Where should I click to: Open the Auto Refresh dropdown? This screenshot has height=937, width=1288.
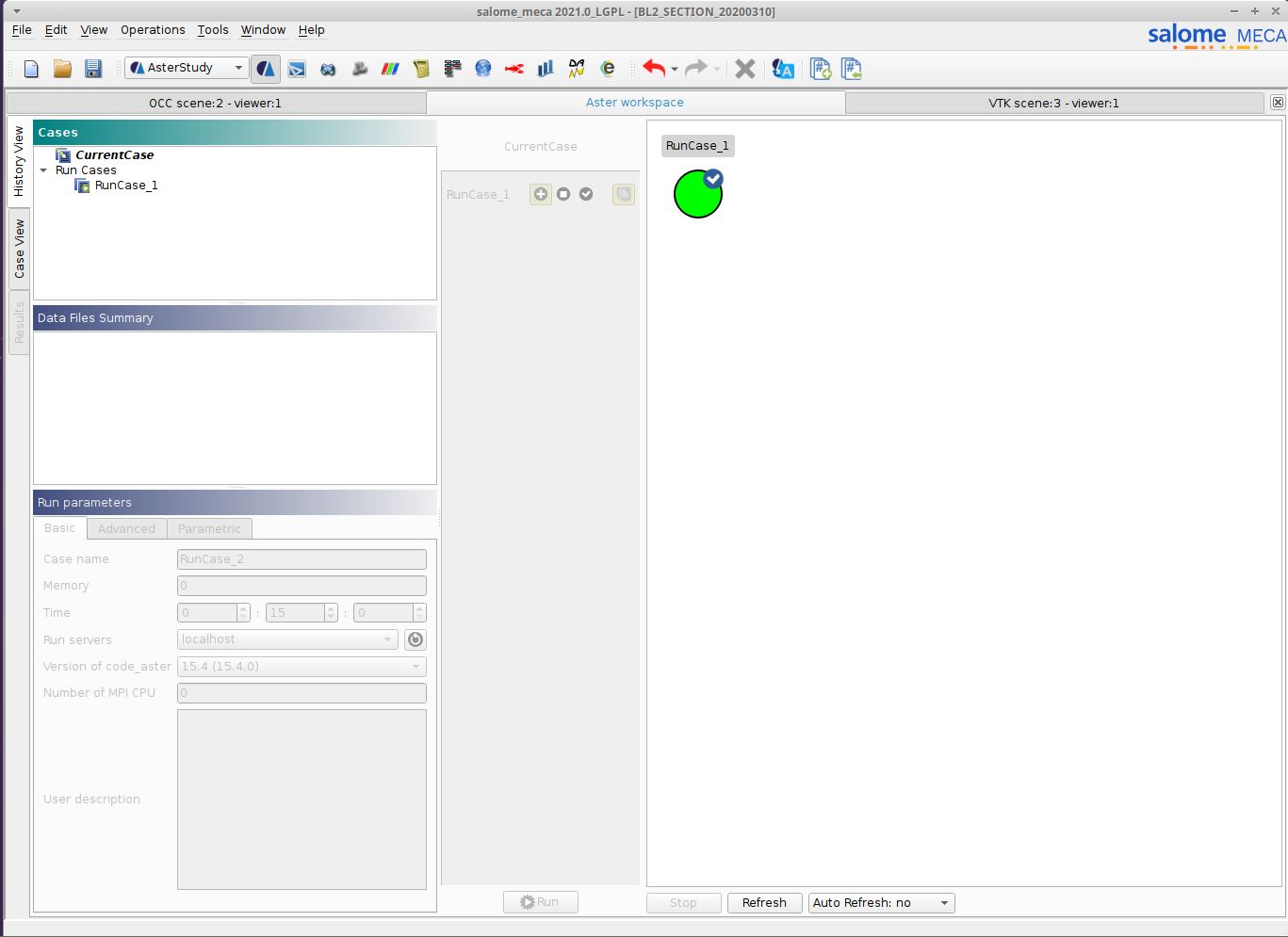pyautogui.click(x=881, y=903)
